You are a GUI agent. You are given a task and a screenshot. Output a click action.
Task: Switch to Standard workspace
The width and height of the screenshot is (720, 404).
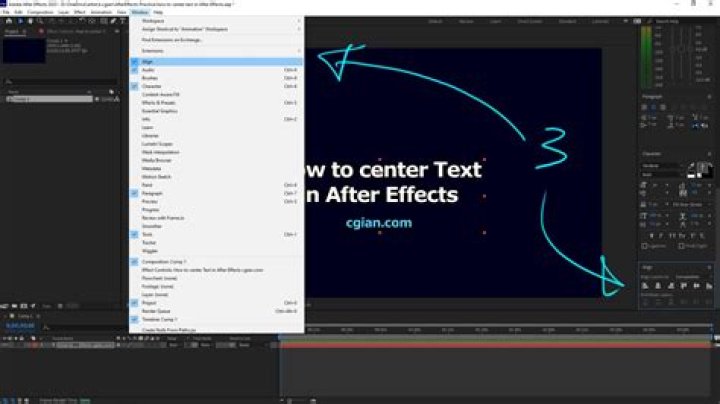(x=567, y=21)
